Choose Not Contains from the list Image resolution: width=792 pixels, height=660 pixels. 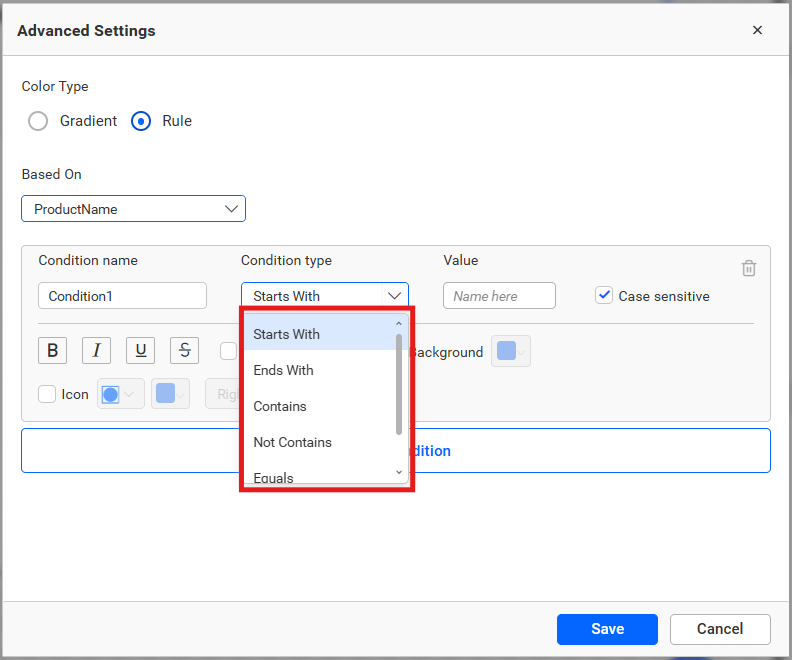(293, 442)
